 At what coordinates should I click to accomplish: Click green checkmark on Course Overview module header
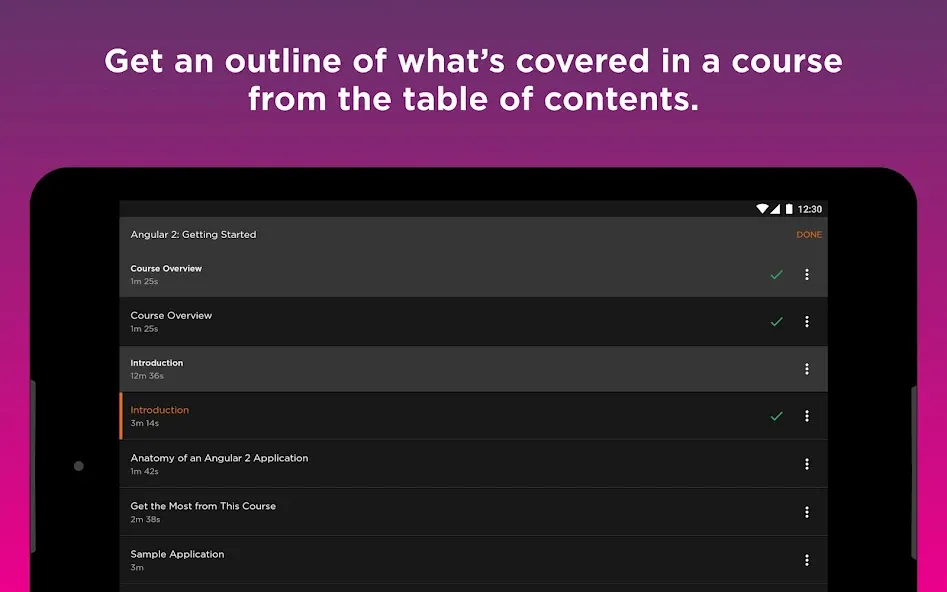[777, 274]
